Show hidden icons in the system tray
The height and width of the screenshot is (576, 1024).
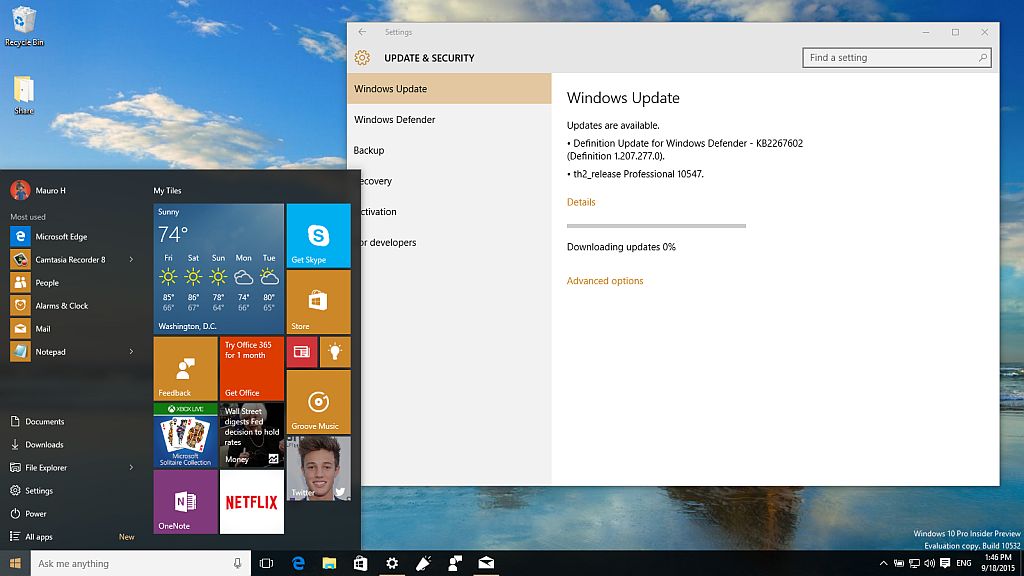pos(884,563)
